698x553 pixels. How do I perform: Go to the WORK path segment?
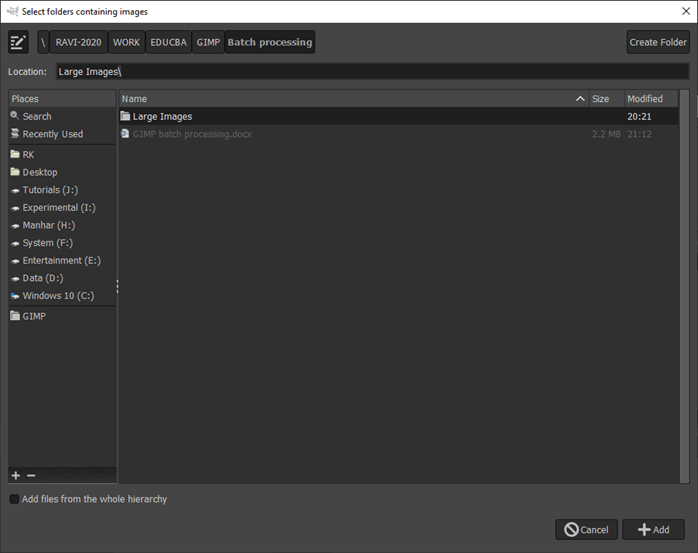pos(126,42)
